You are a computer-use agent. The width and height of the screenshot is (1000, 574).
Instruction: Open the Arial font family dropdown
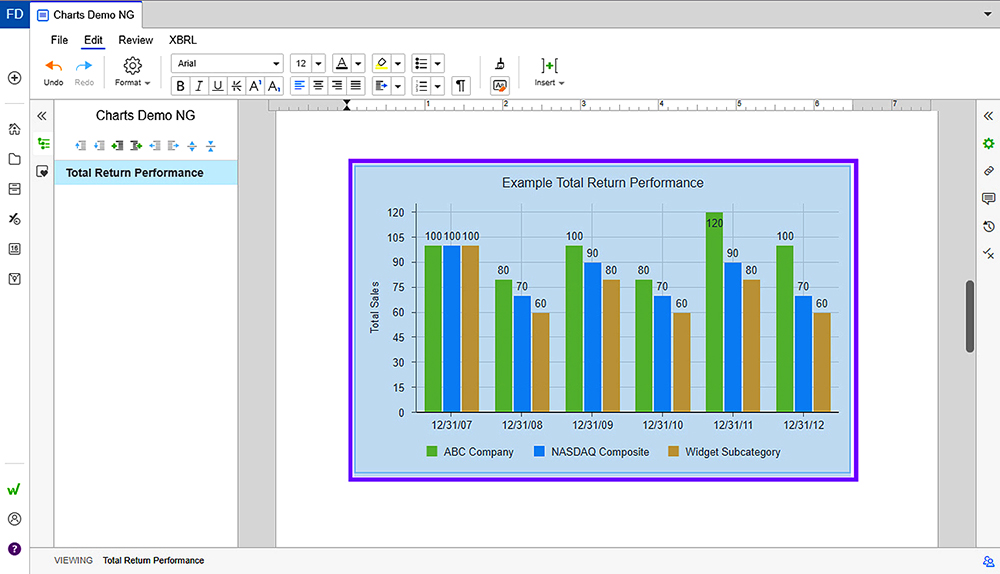coord(227,63)
